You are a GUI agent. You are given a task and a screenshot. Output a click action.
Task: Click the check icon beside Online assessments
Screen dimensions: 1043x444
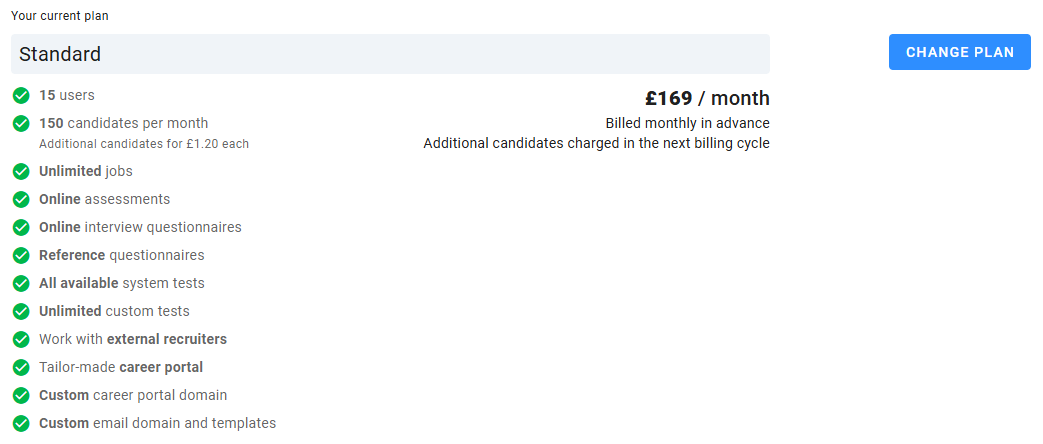(20, 200)
